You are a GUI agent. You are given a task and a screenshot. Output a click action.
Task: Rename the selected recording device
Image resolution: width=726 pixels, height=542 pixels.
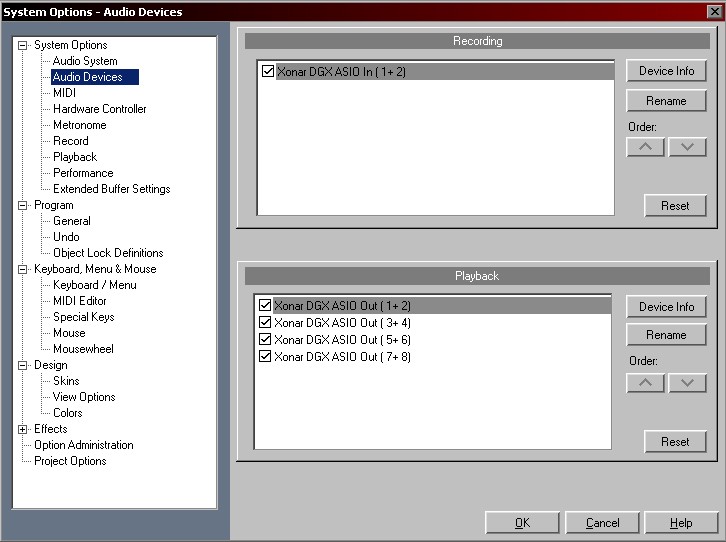(x=666, y=100)
